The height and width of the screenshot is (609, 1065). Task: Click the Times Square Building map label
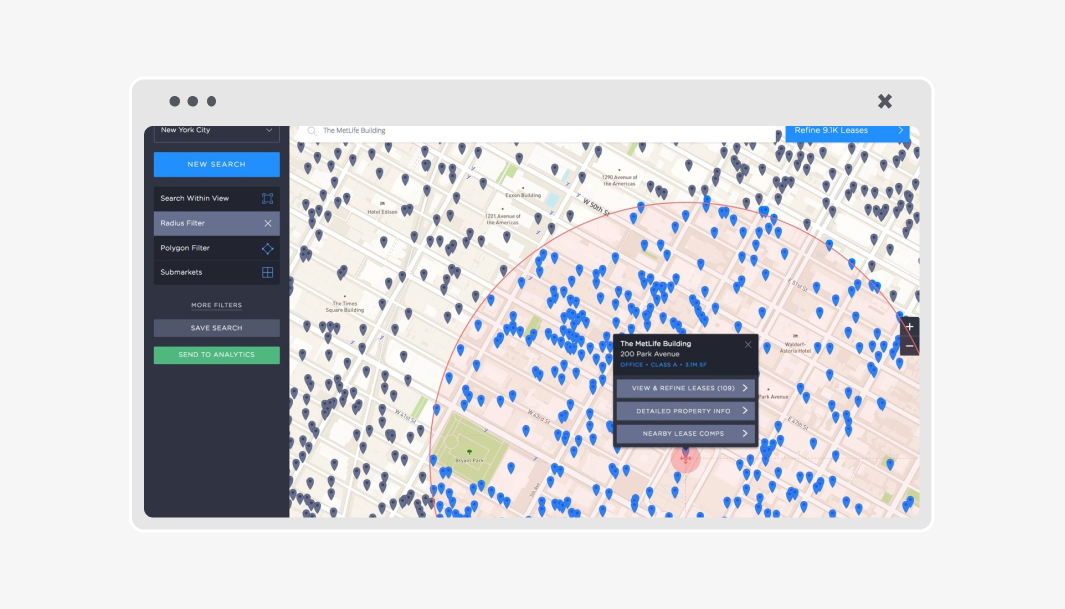click(x=344, y=307)
